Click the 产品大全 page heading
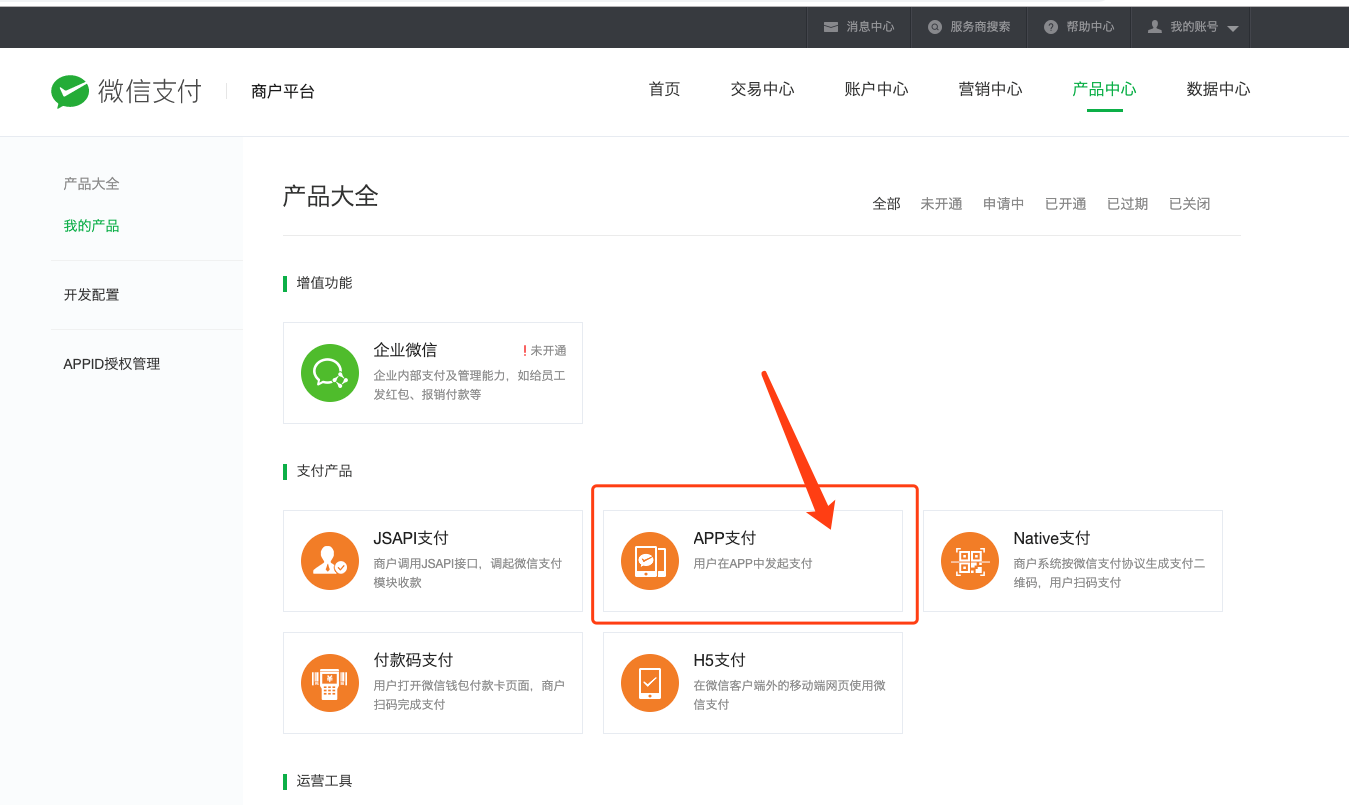1349x805 pixels. tap(331, 196)
